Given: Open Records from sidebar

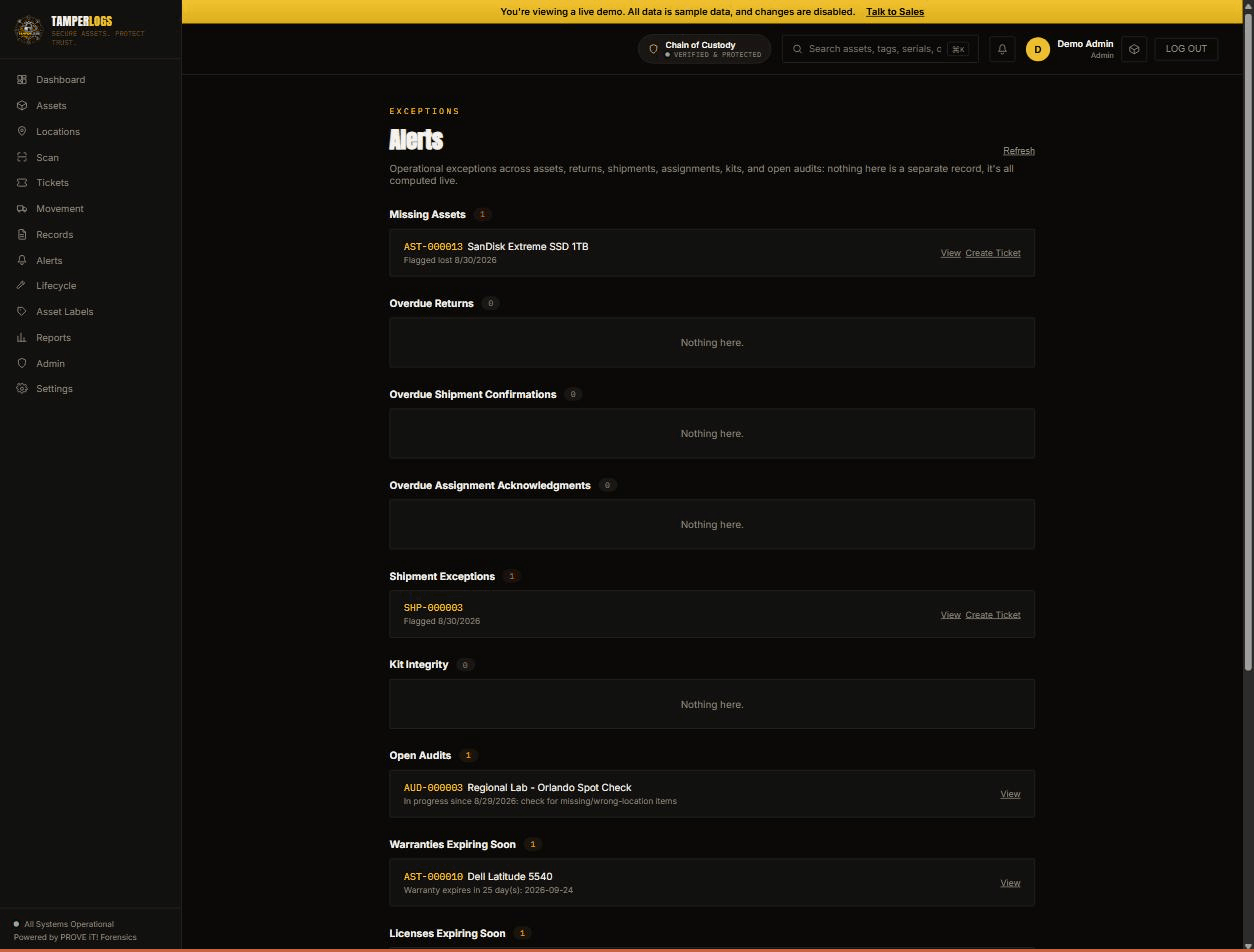Looking at the screenshot, I should point(55,234).
